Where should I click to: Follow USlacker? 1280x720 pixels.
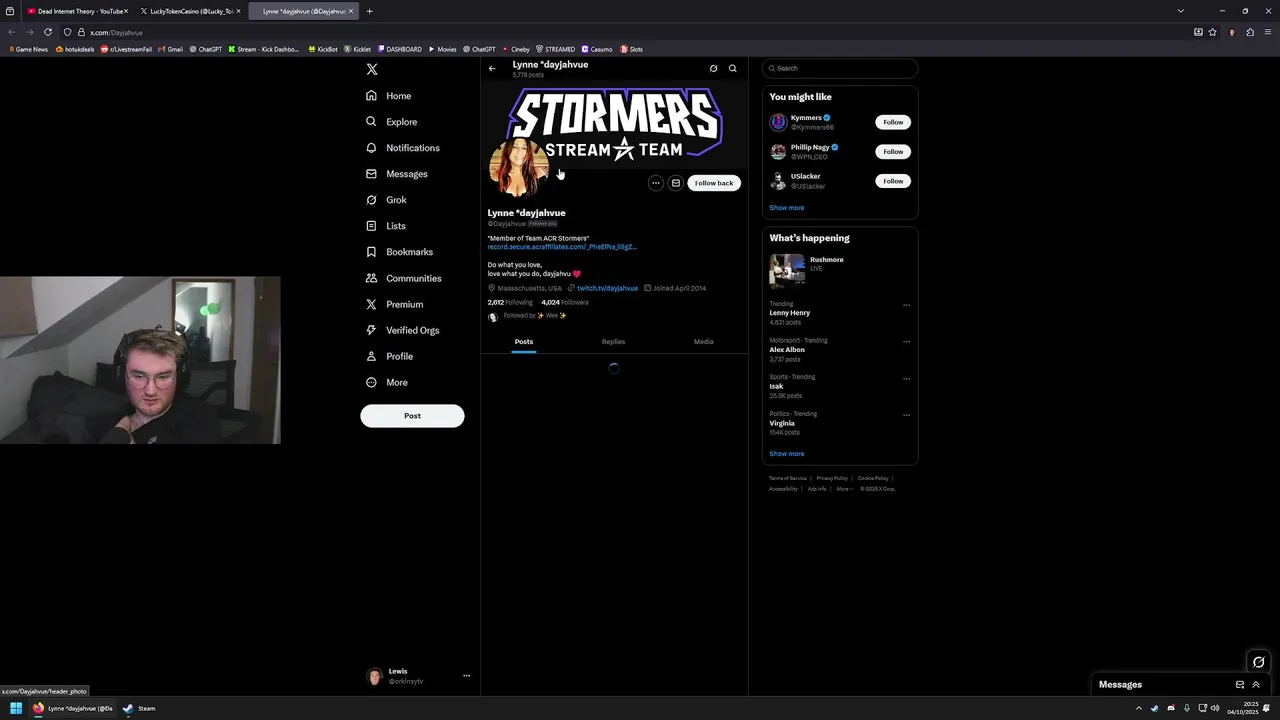[x=893, y=181]
